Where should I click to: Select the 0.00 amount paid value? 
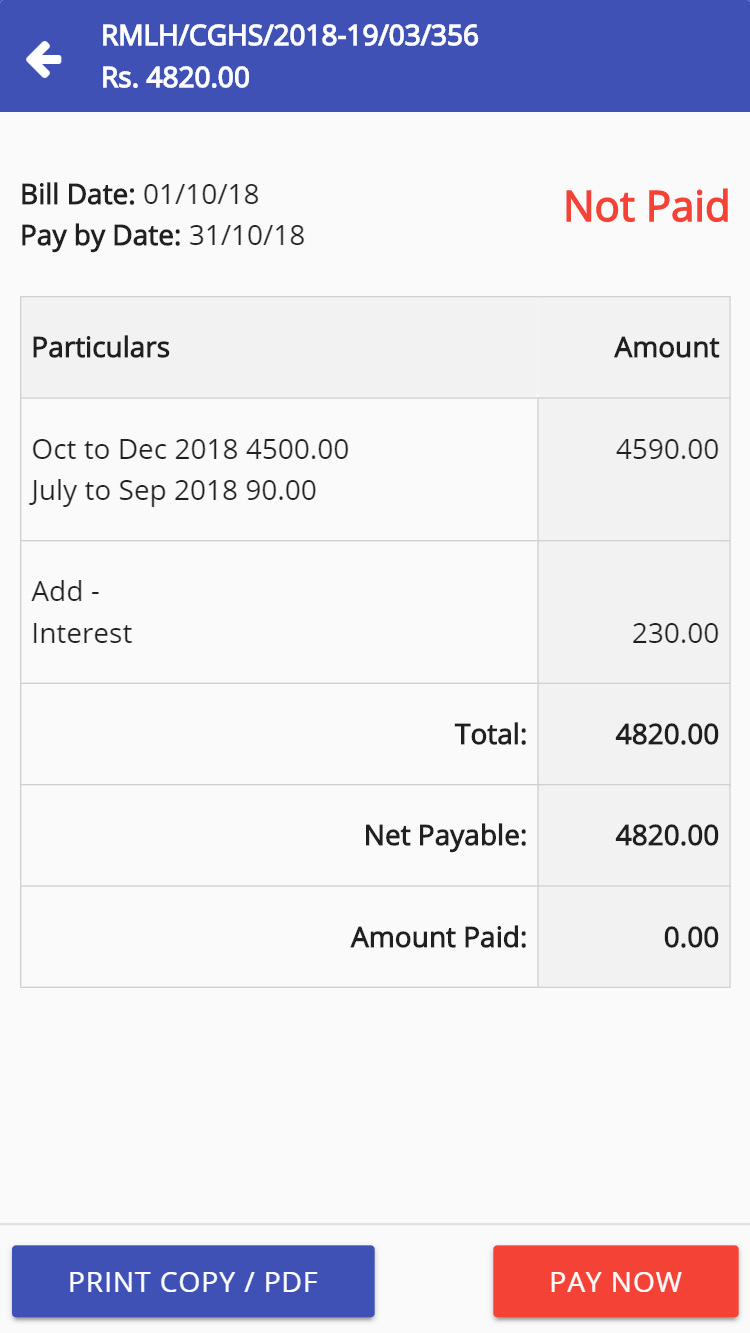pyautogui.click(x=691, y=937)
